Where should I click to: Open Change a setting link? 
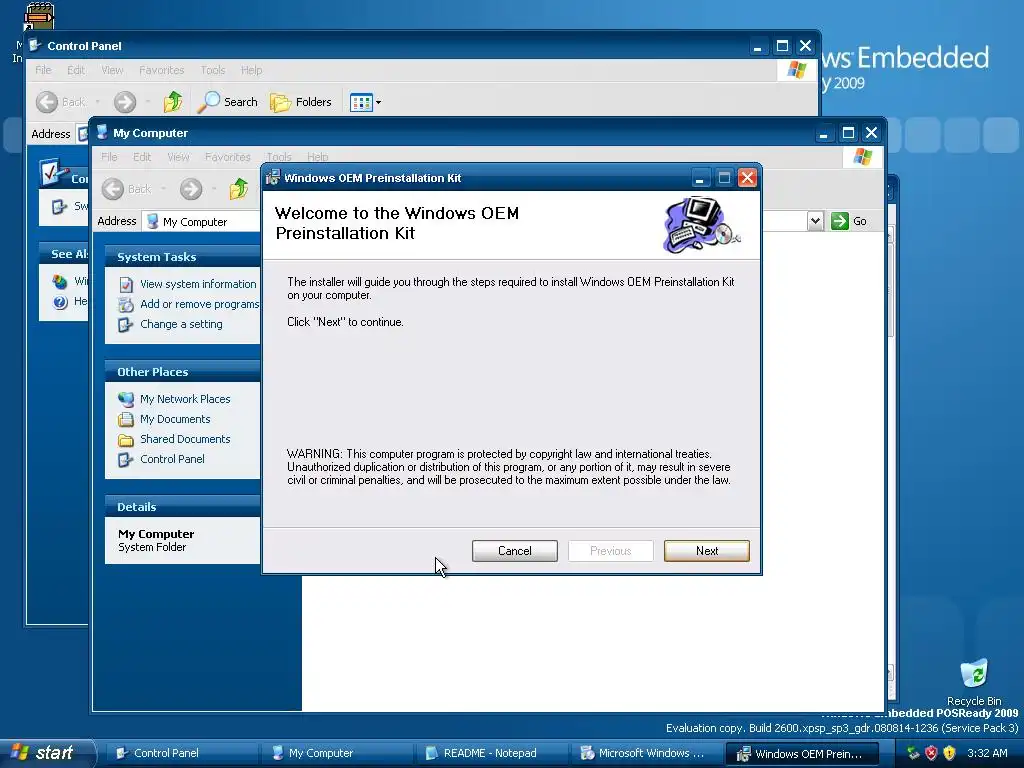[x=181, y=324]
